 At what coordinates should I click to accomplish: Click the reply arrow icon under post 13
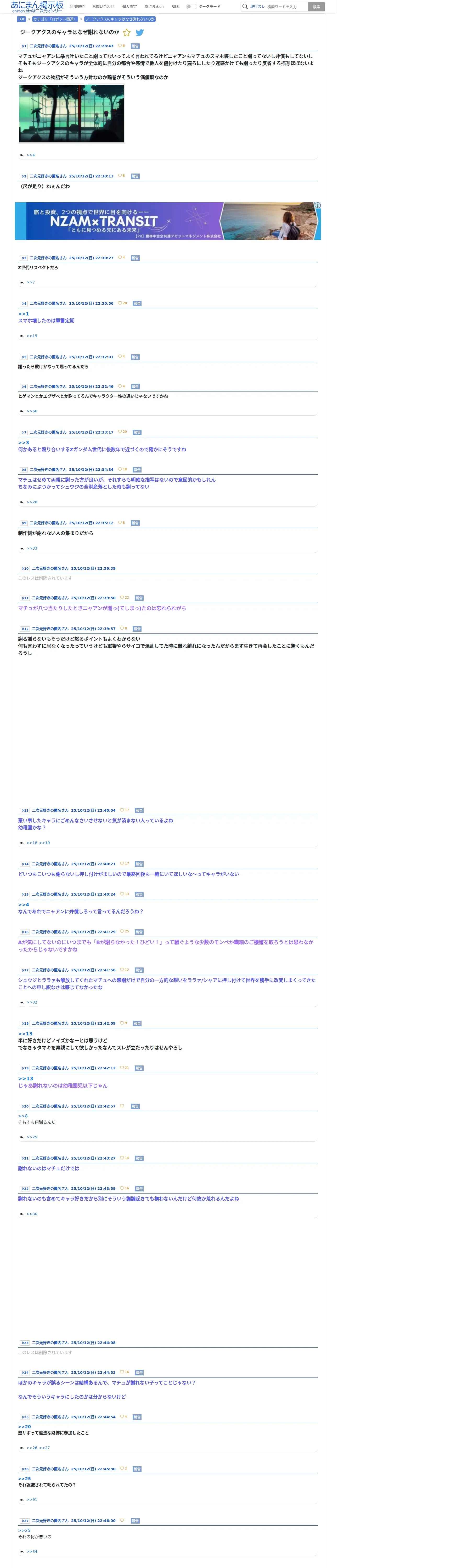click(x=22, y=843)
